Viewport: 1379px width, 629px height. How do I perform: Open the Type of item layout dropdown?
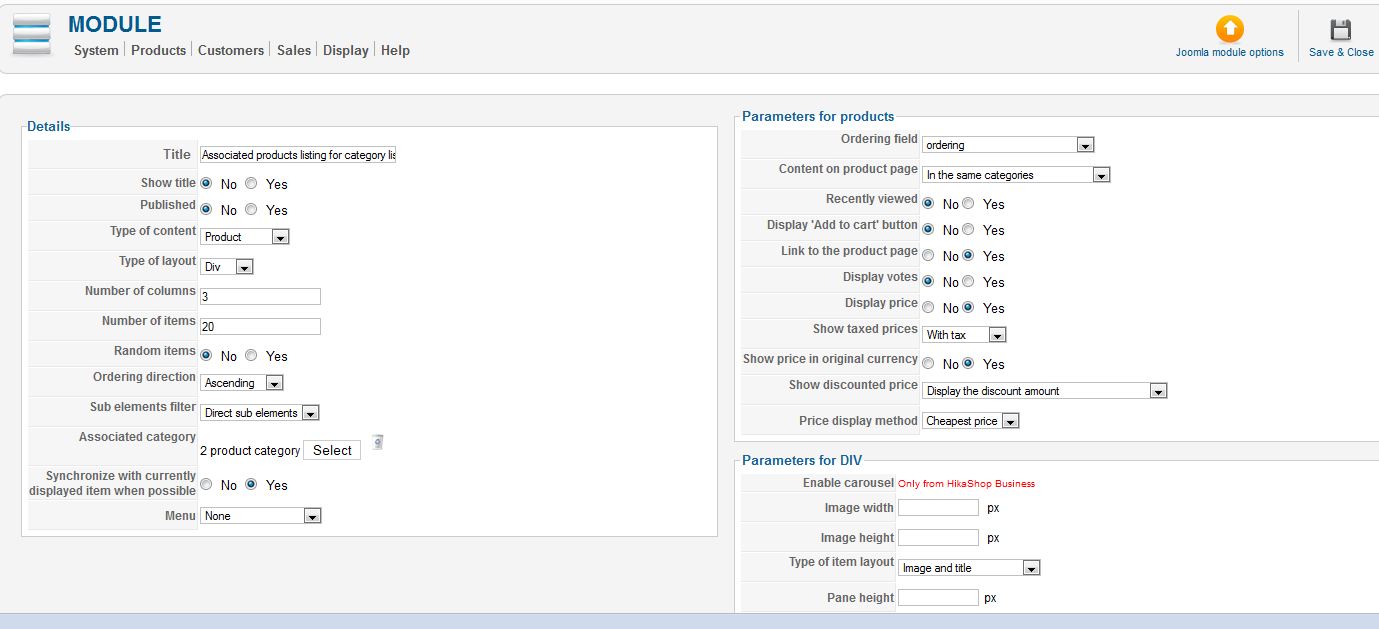(x=969, y=568)
